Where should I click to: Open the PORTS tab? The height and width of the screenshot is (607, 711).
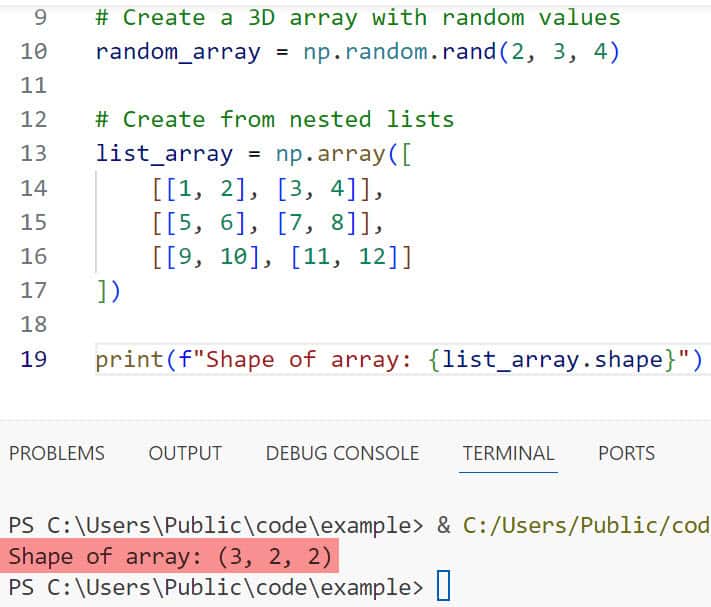click(626, 453)
